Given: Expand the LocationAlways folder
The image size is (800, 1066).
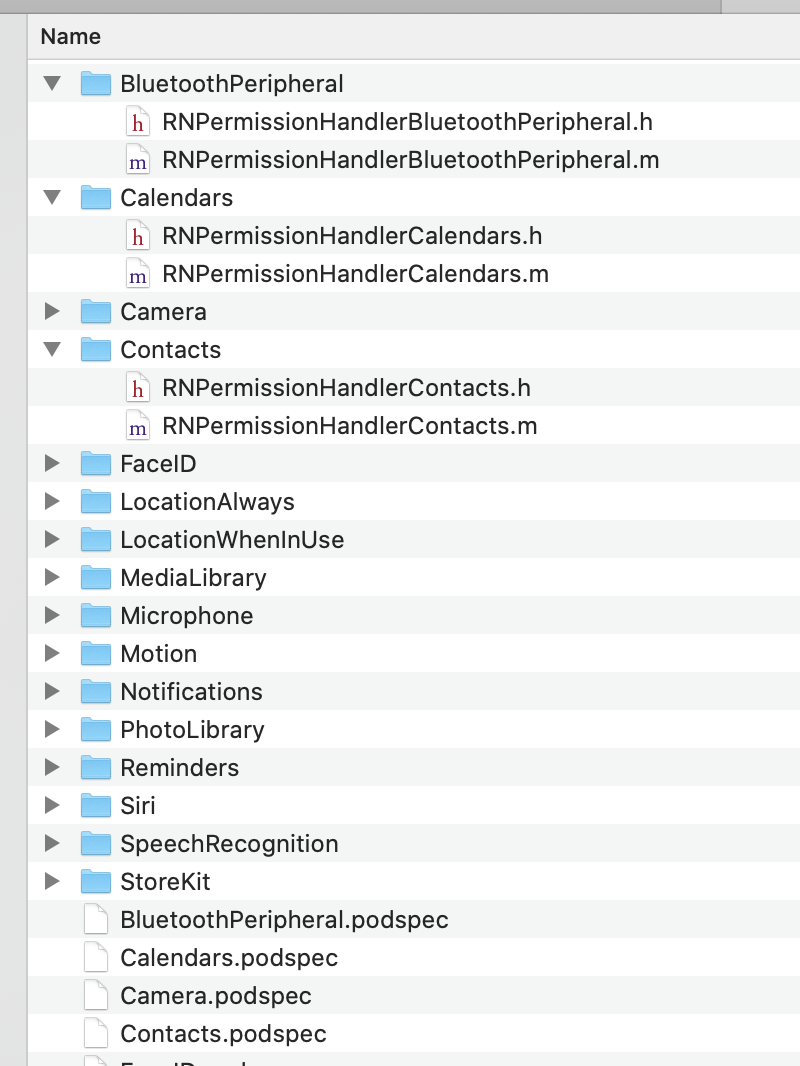Looking at the screenshot, I should coord(52,501).
